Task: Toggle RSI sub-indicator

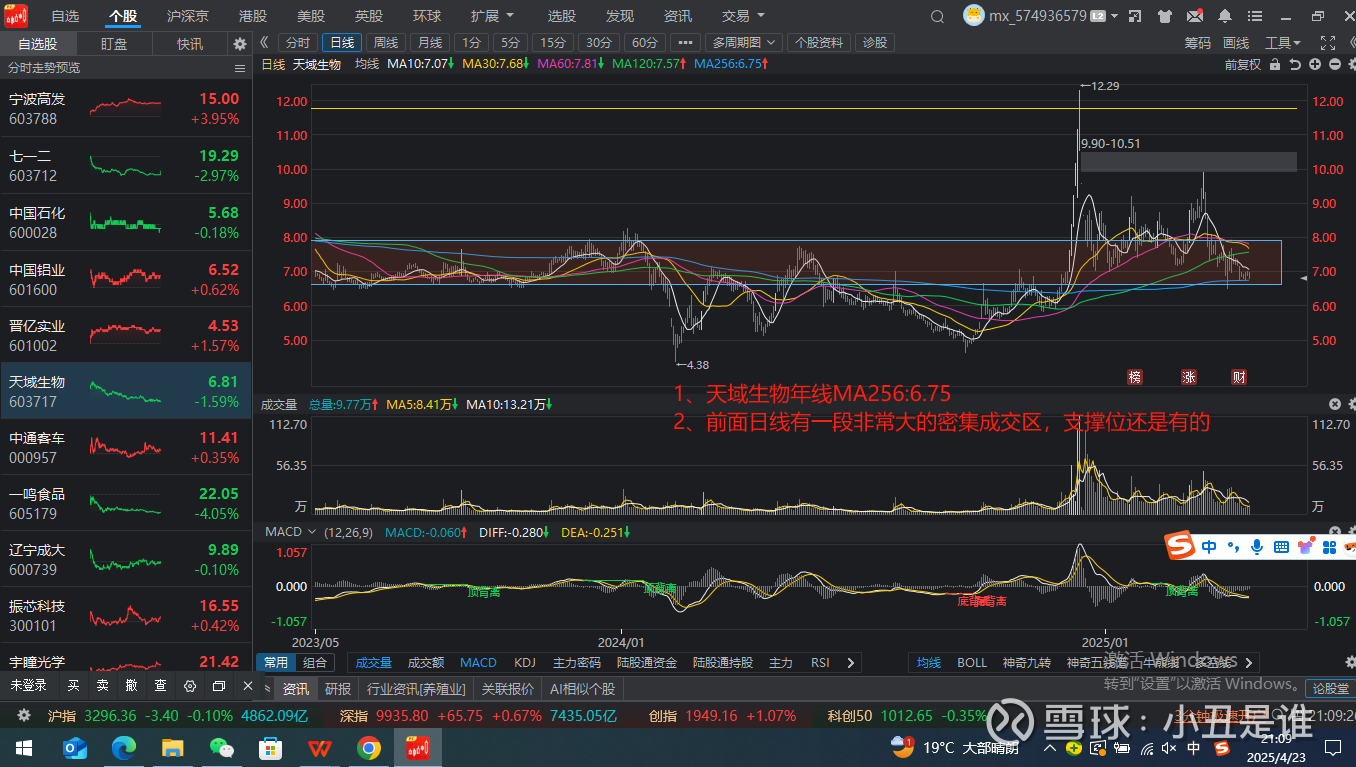Action: tap(820, 662)
